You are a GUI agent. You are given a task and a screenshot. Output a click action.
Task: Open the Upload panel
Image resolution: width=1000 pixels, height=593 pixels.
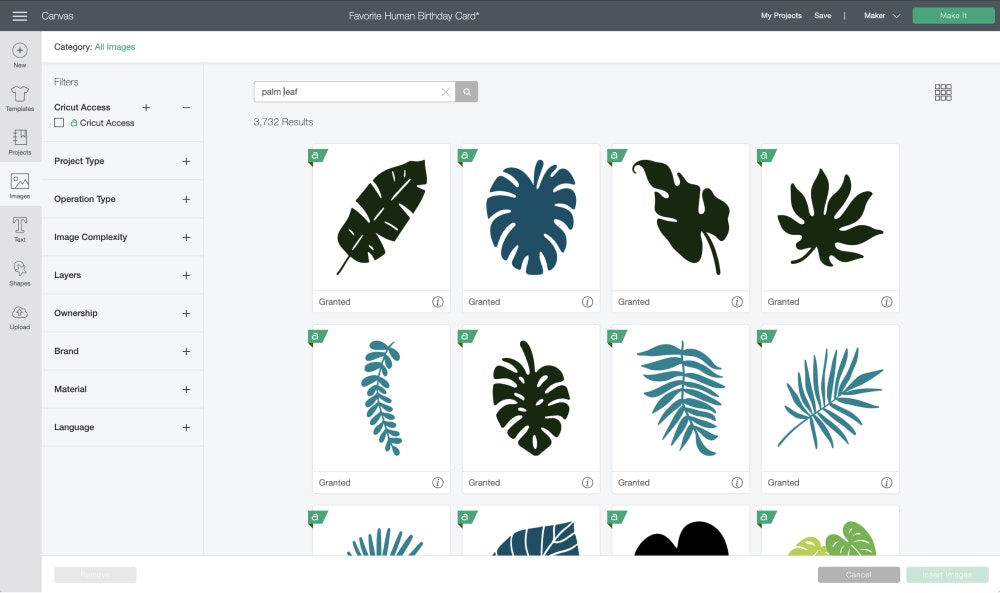point(20,317)
